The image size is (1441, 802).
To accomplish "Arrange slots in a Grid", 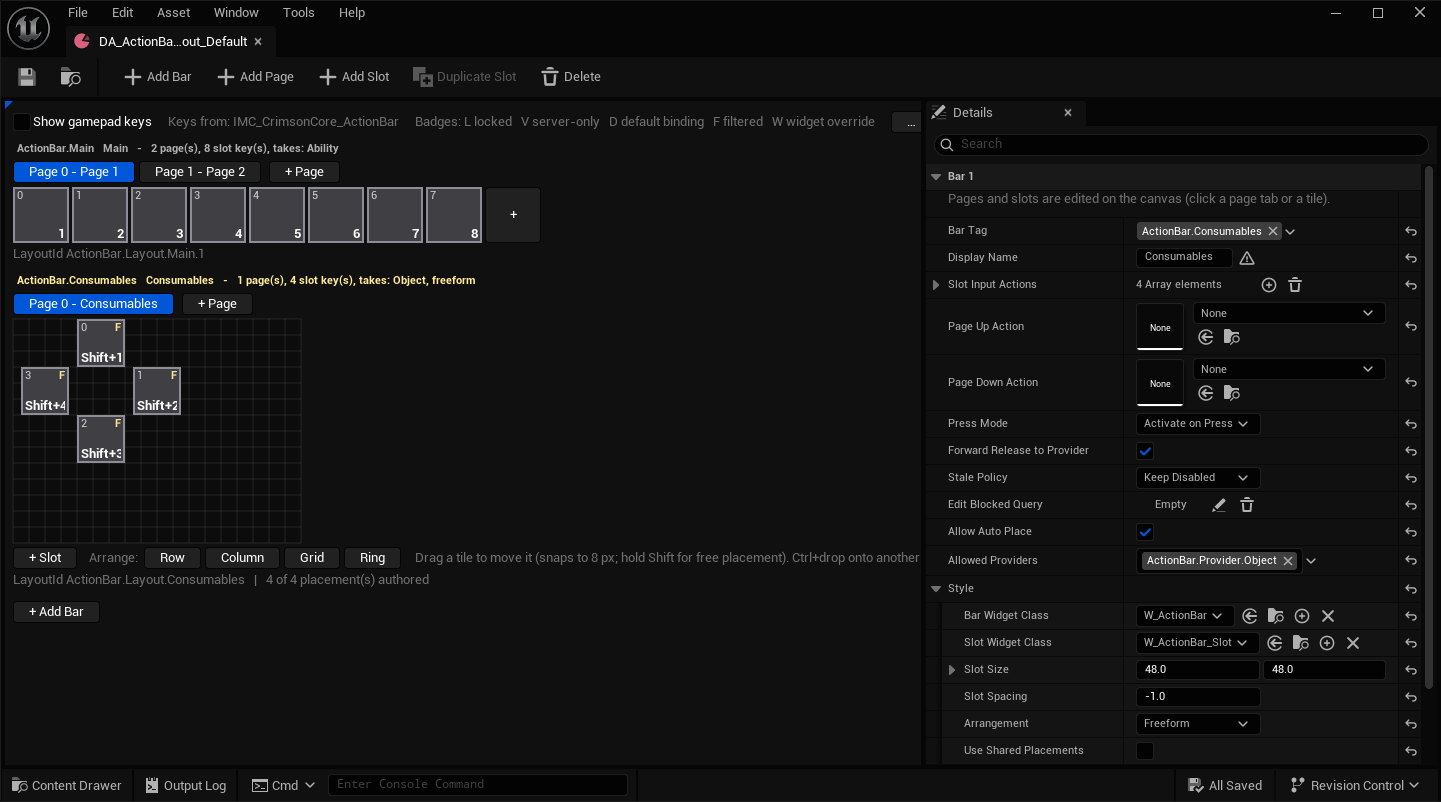I will [x=312, y=558].
